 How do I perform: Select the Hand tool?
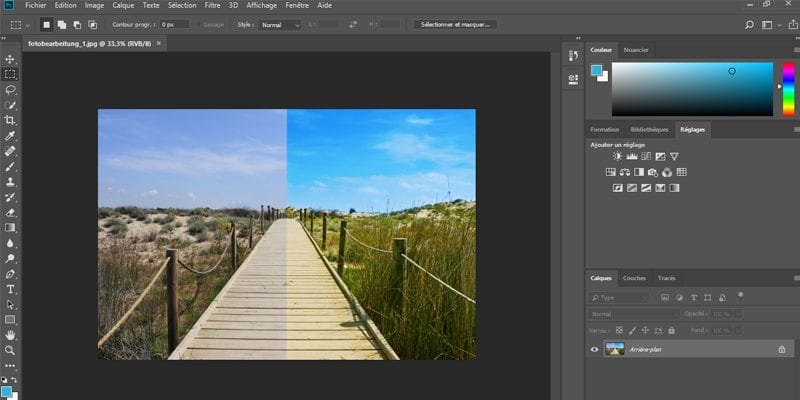pyautogui.click(x=10, y=335)
